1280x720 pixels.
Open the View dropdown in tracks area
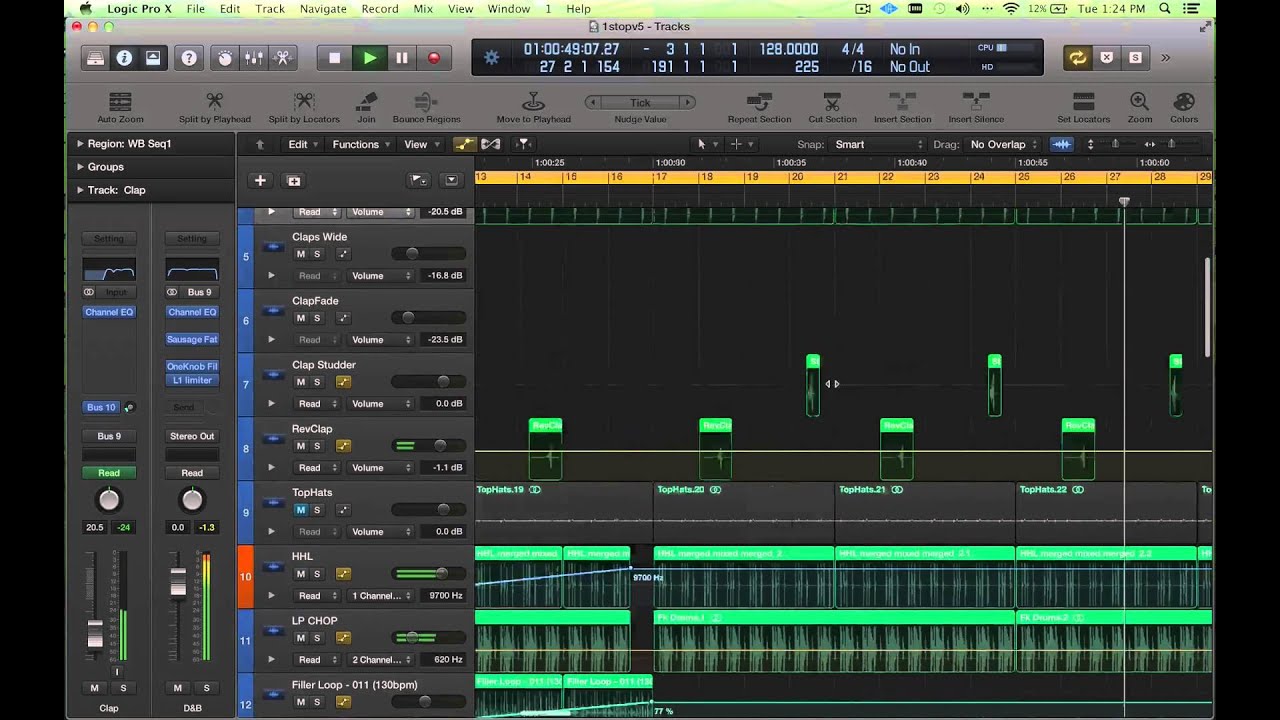click(x=421, y=144)
